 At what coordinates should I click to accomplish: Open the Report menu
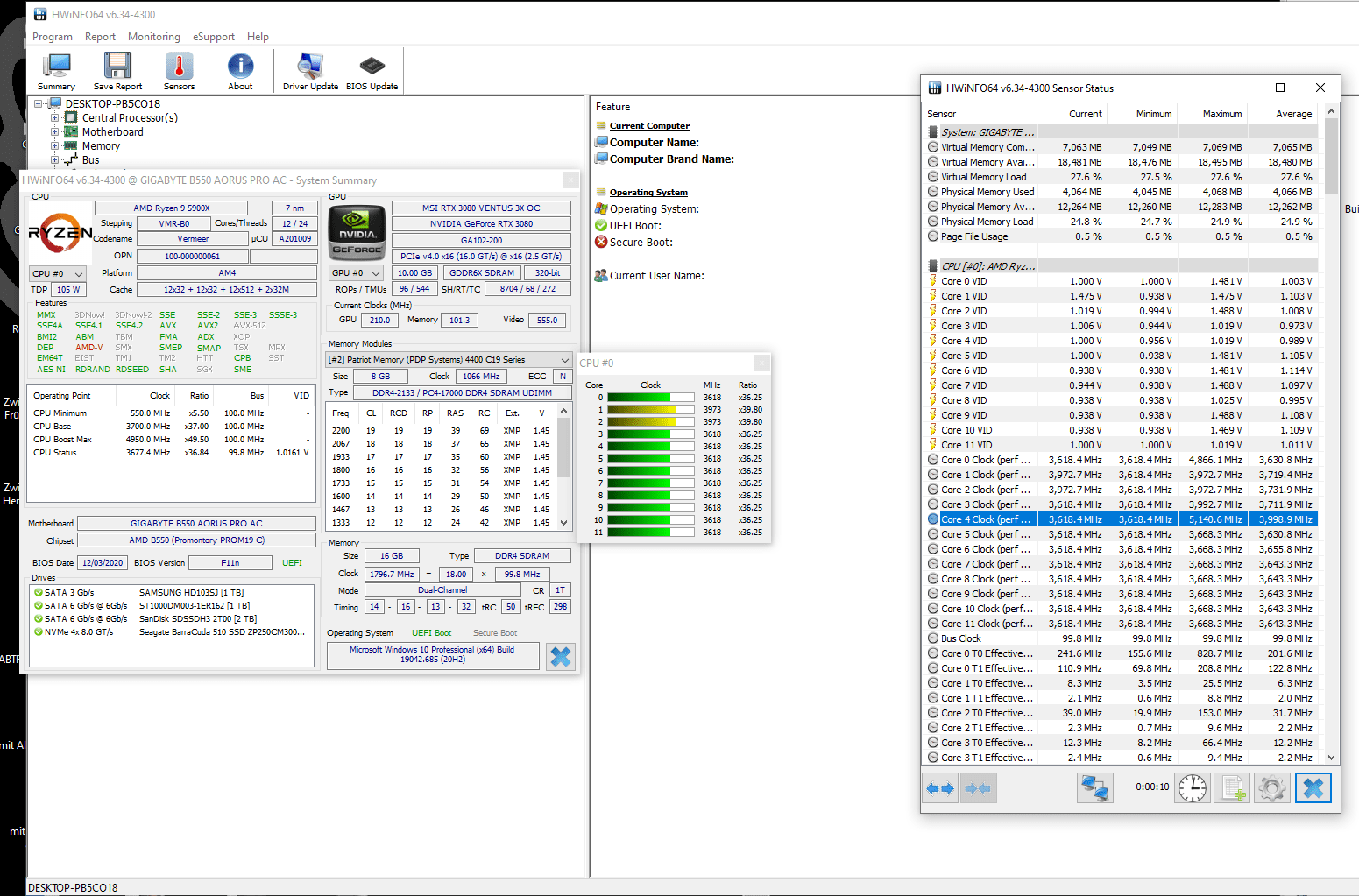click(100, 37)
